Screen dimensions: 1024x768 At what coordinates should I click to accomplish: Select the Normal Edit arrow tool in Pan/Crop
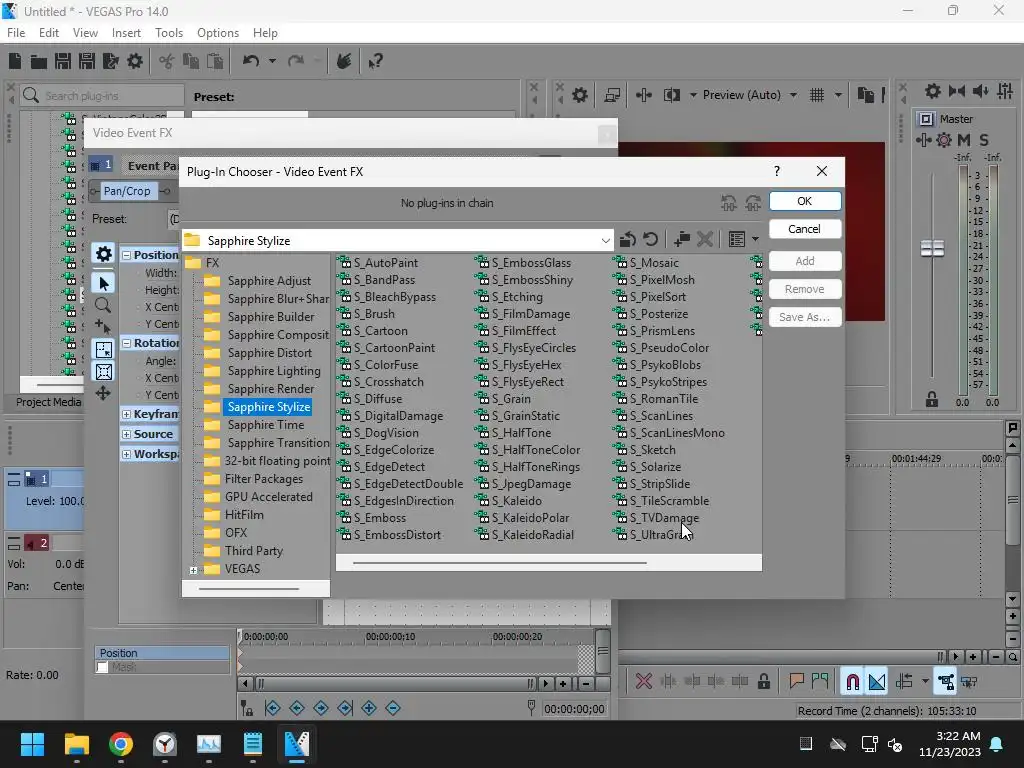tap(103, 283)
